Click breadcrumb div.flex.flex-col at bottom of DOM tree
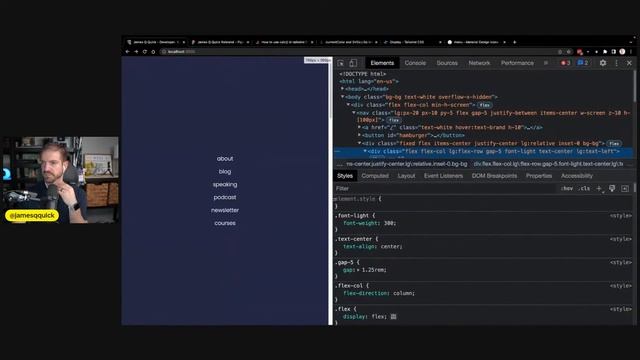The width and height of the screenshot is (640, 360). tap(549, 164)
